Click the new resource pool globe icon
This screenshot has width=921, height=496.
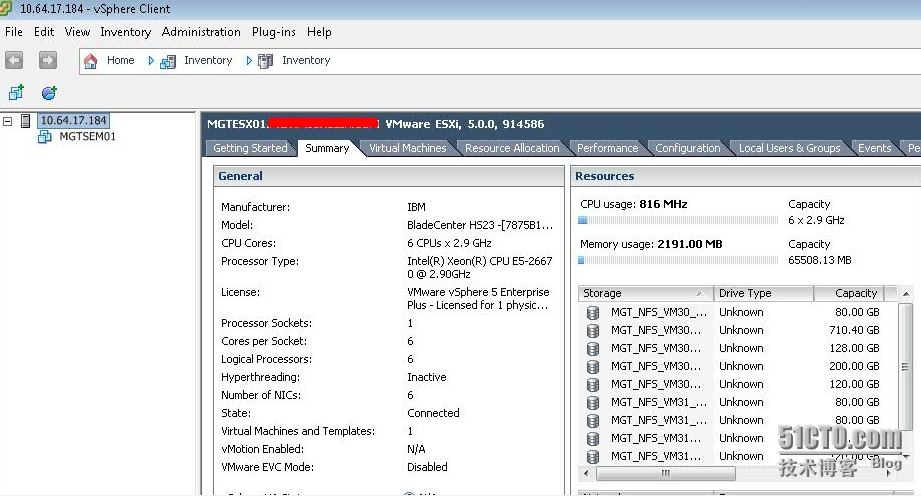[x=49, y=92]
